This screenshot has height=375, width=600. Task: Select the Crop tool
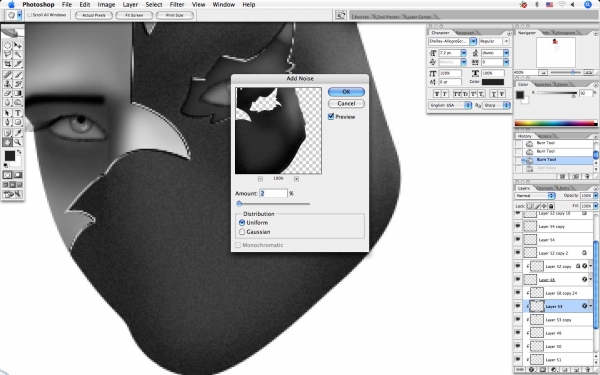(7, 64)
